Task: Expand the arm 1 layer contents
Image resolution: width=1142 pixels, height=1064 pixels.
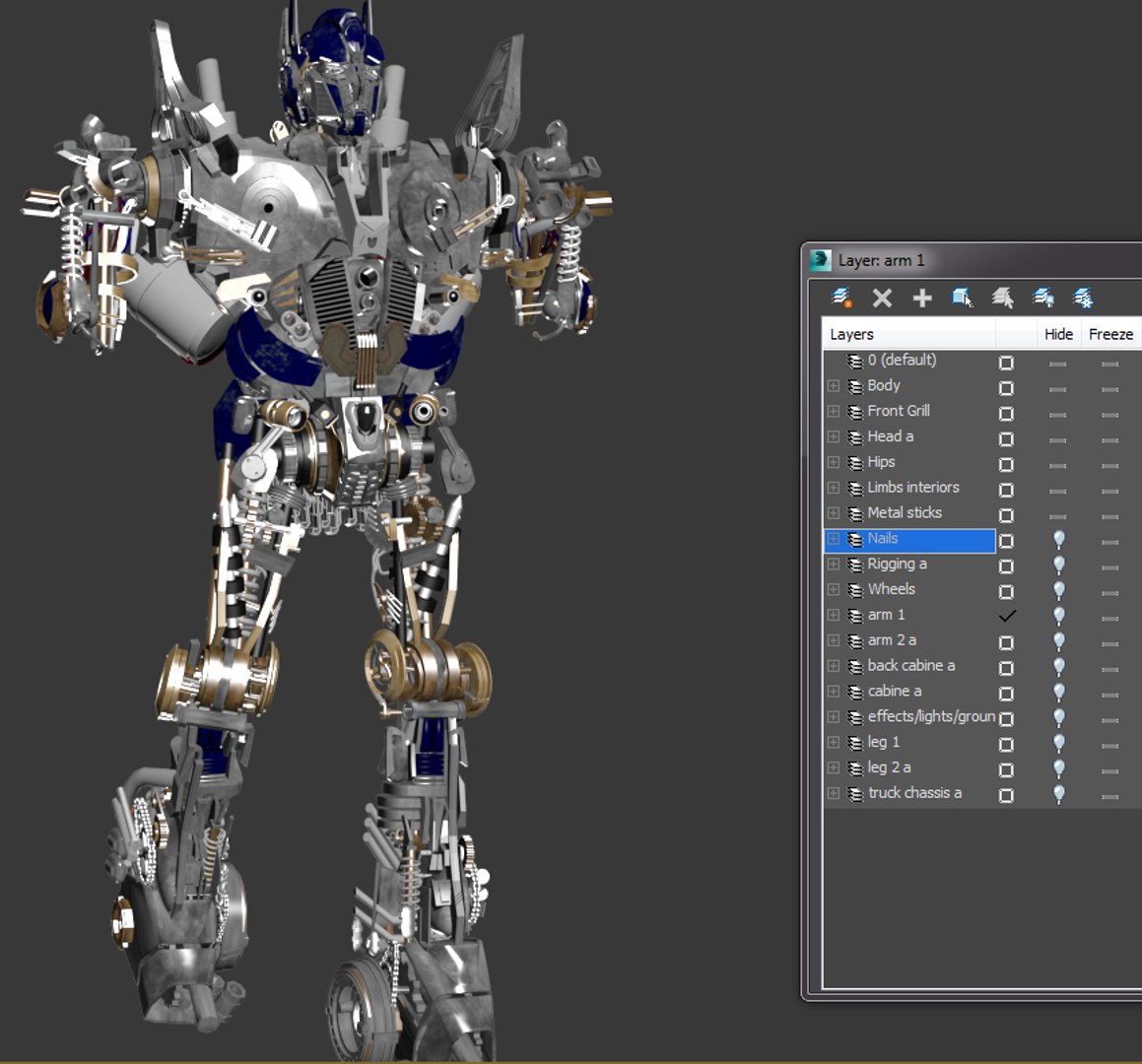Action: point(833,615)
